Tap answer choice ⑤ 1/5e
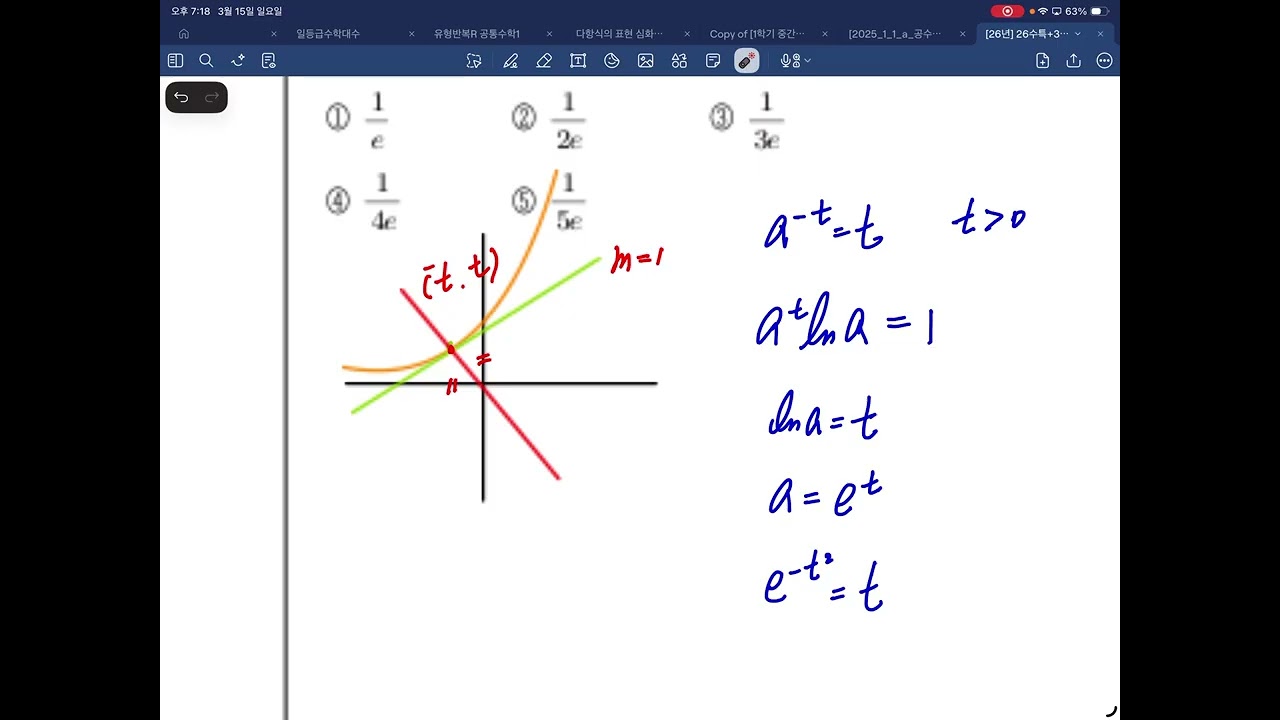The image size is (1280, 720). pos(548,202)
